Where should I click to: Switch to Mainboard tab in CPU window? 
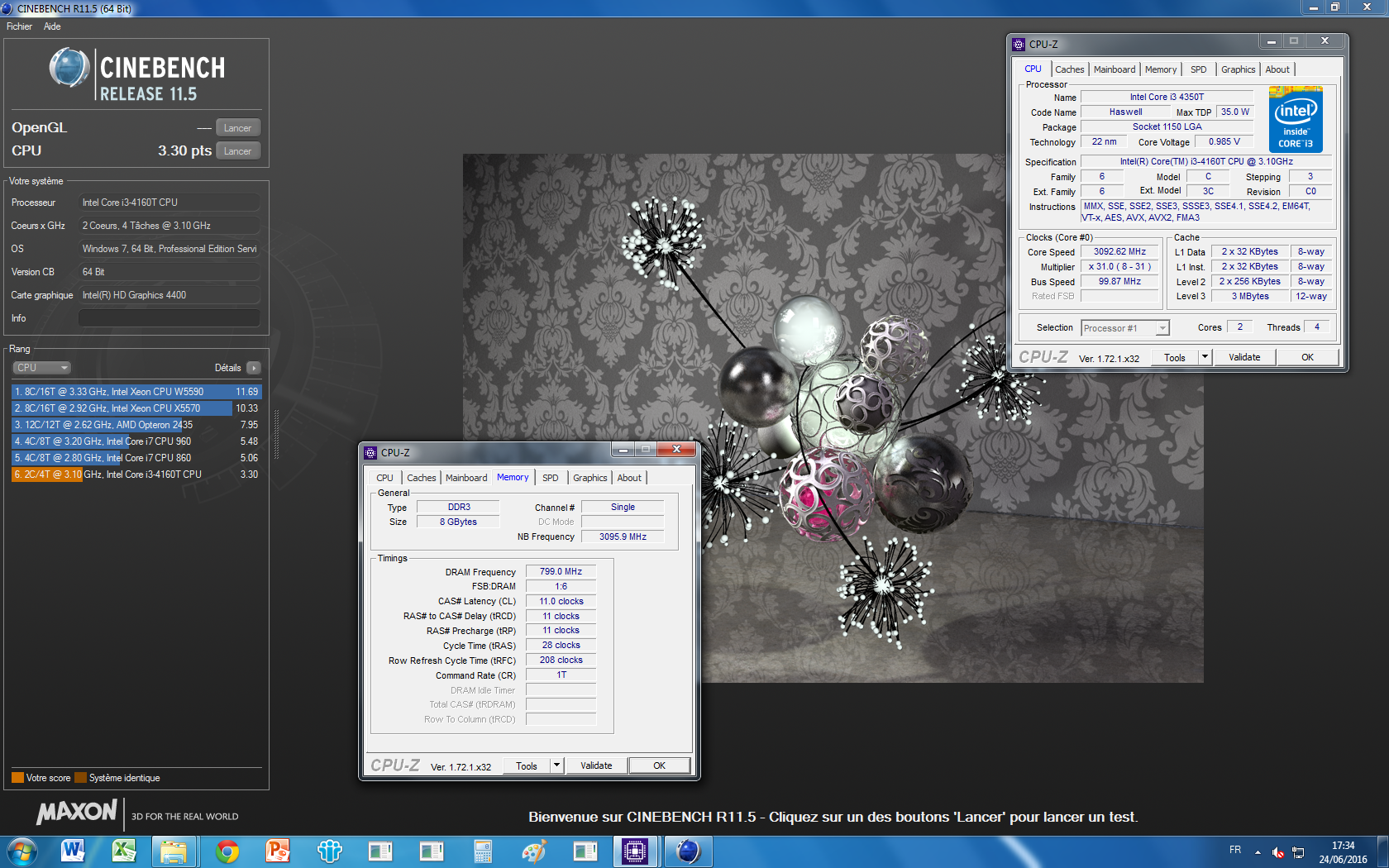pos(1115,69)
